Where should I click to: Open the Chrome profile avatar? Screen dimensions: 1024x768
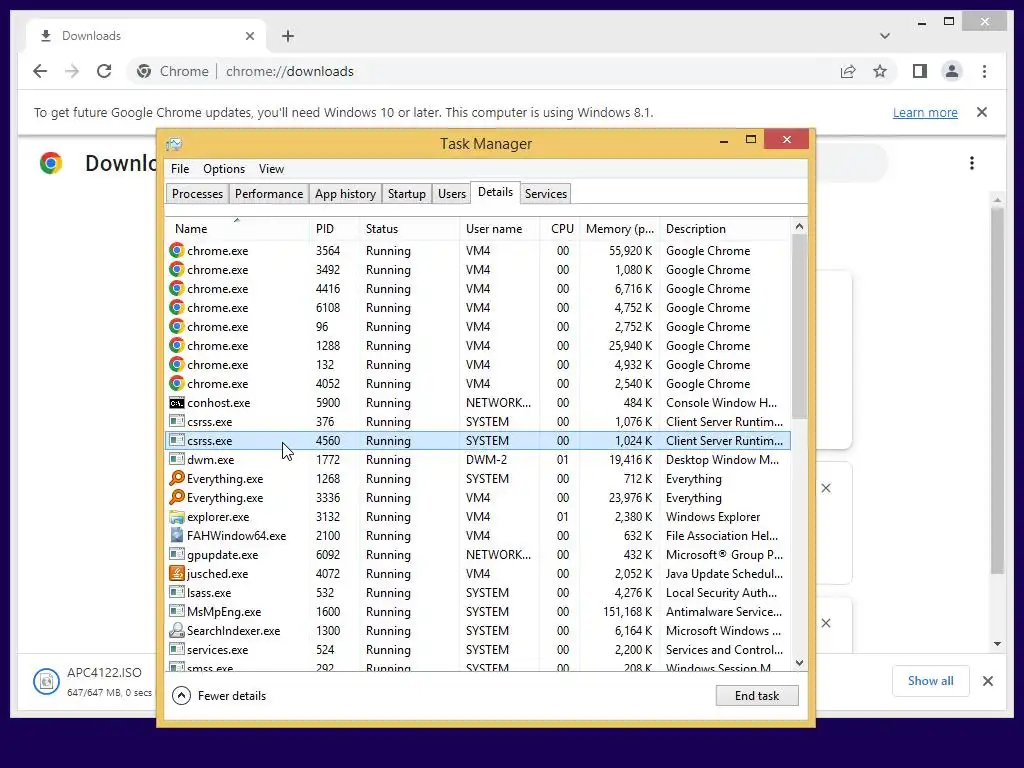[x=952, y=71]
